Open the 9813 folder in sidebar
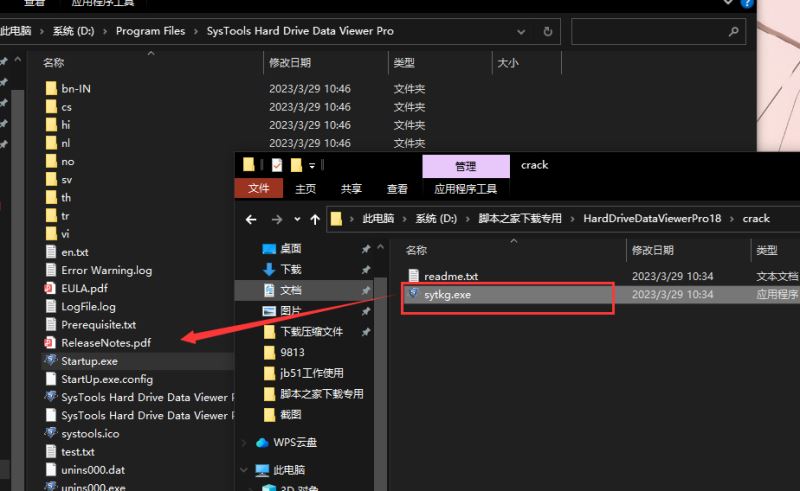This screenshot has height=491, width=800. coord(292,353)
